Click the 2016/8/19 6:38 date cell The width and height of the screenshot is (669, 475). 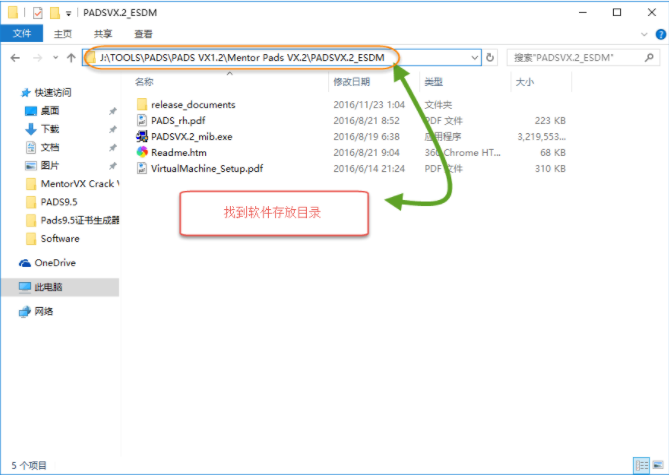[366, 137]
